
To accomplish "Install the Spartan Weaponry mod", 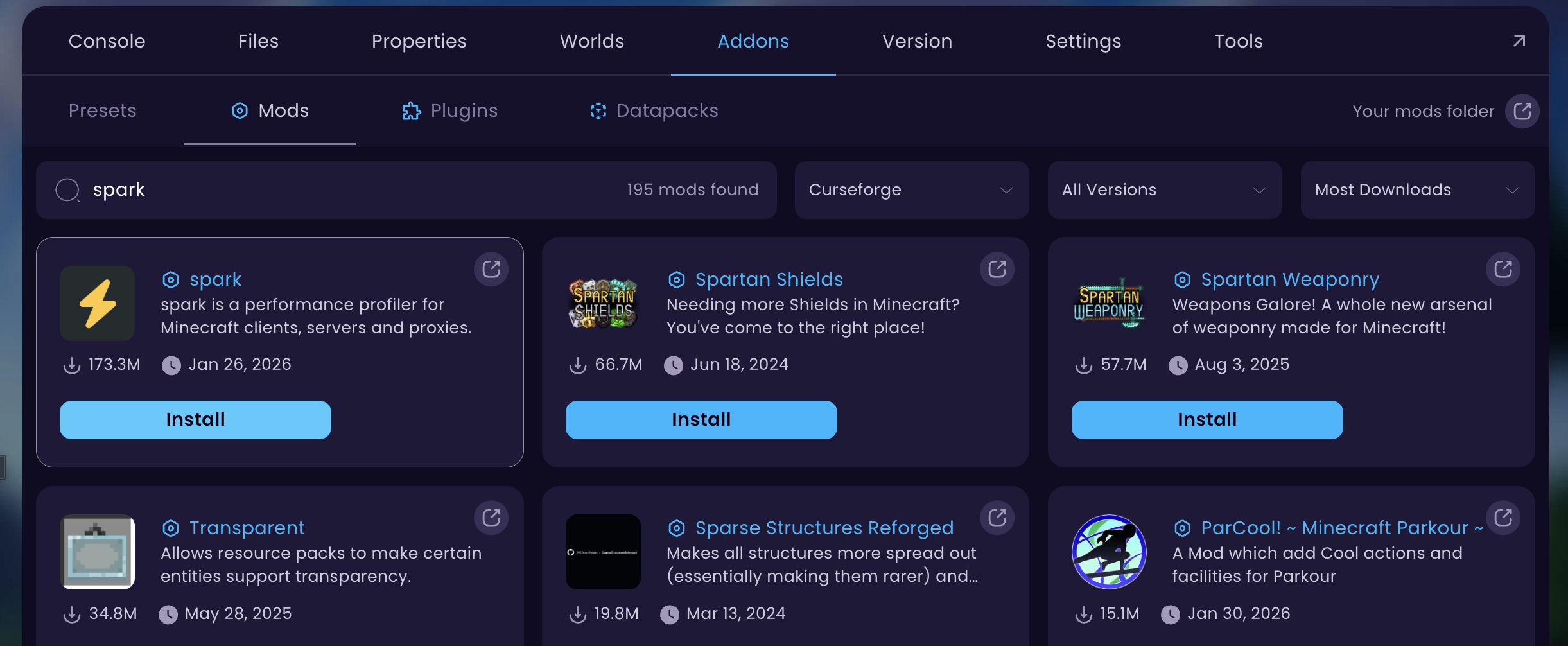I will (1207, 420).
